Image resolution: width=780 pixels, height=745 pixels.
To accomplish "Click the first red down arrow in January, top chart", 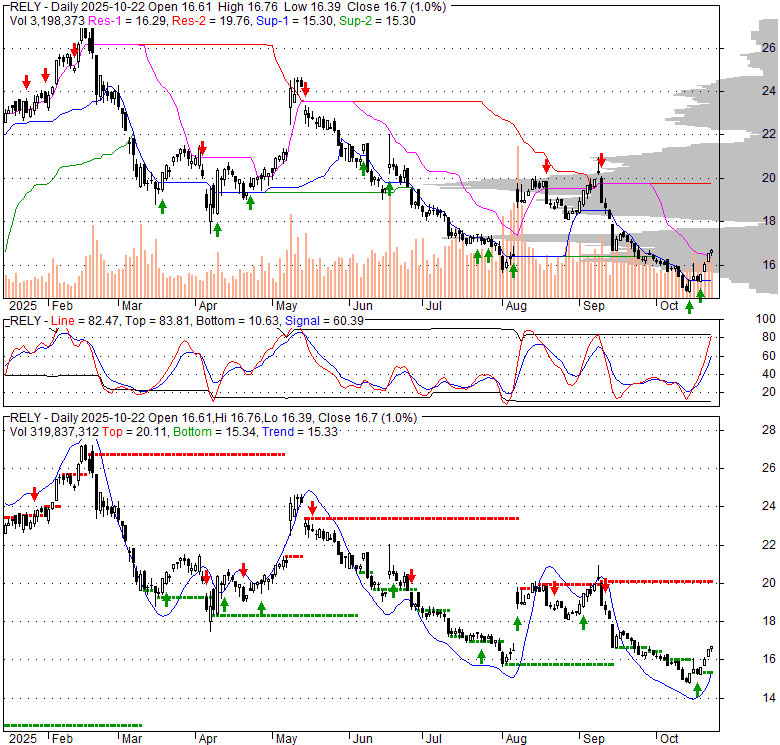I will click(x=26, y=83).
